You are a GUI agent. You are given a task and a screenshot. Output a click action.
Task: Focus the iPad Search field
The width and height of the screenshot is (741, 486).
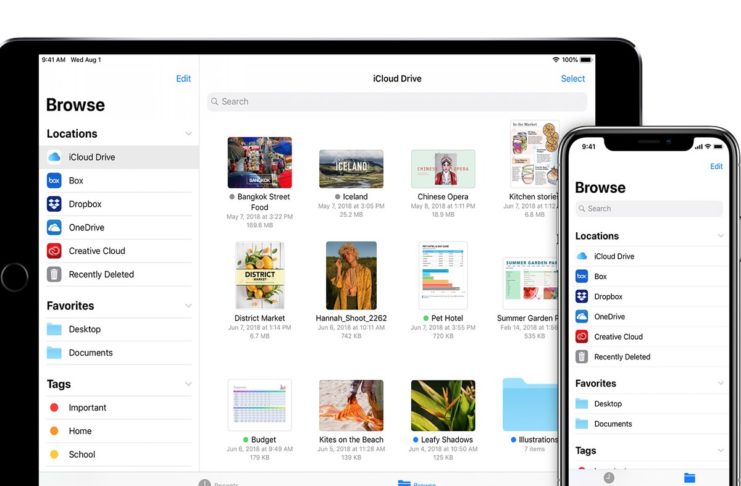tap(397, 102)
